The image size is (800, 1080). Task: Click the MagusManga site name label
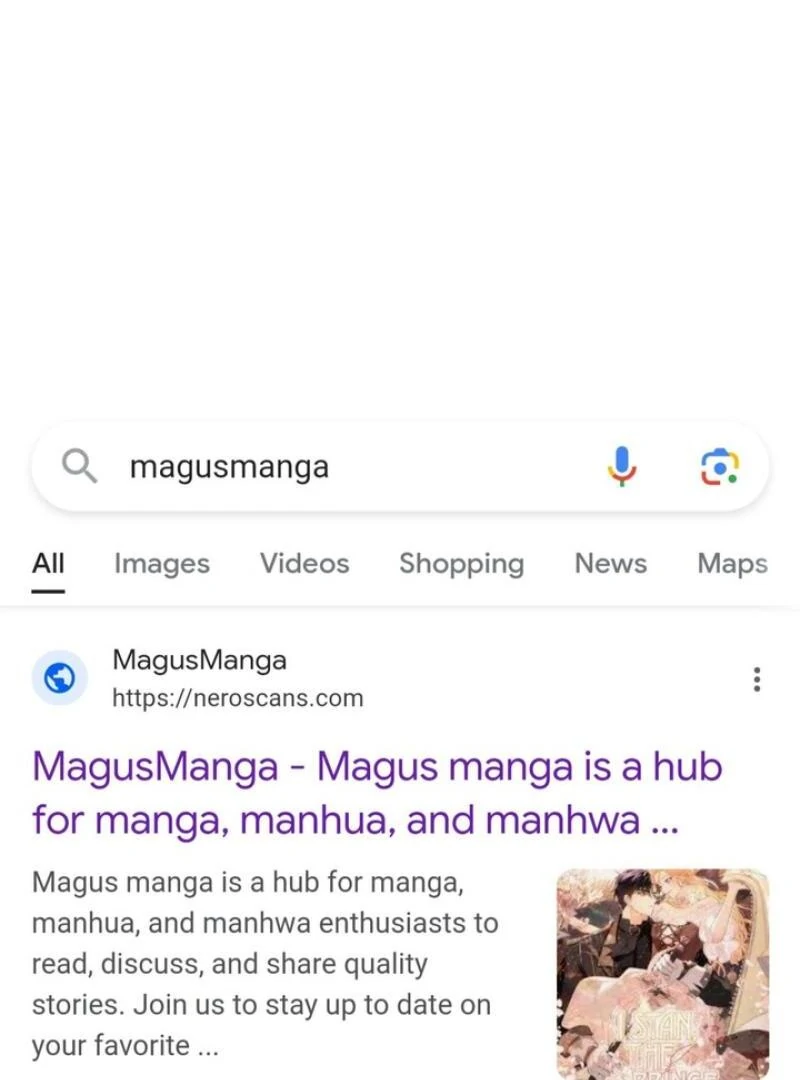point(199,660)
